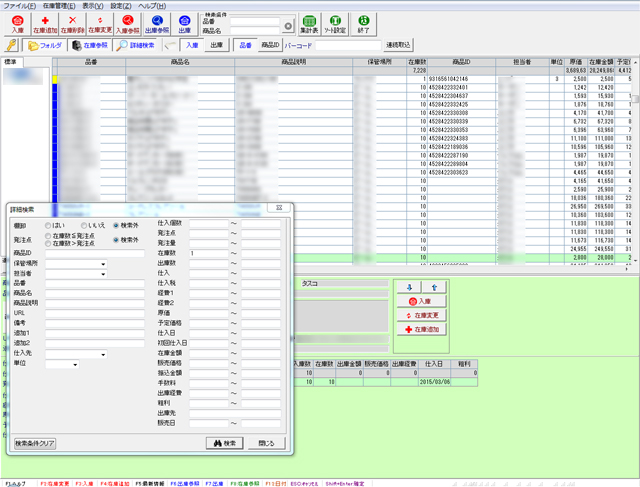Click the down arrow button above 入庫
The image size is (640, 487).
point(410,286)
